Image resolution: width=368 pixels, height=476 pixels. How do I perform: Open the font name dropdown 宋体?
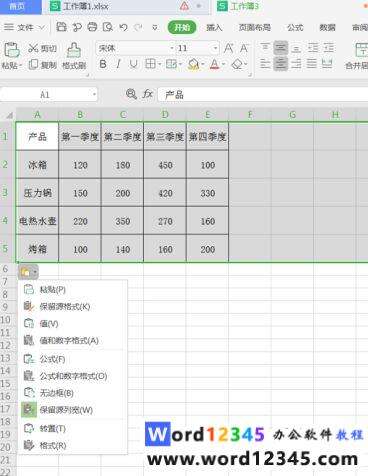[x=172, y=48]
